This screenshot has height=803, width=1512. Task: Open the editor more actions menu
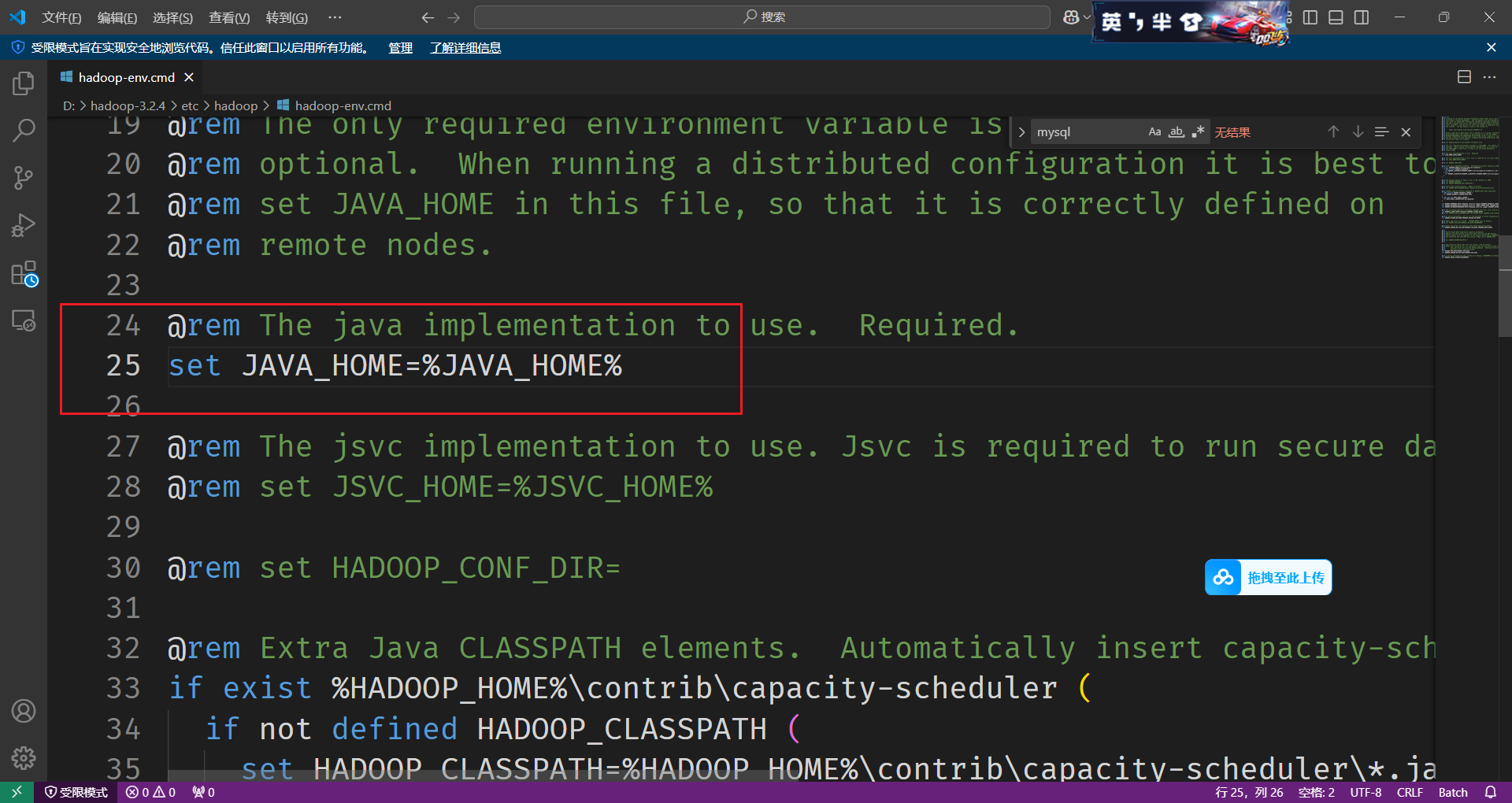tap(1490, 77)
